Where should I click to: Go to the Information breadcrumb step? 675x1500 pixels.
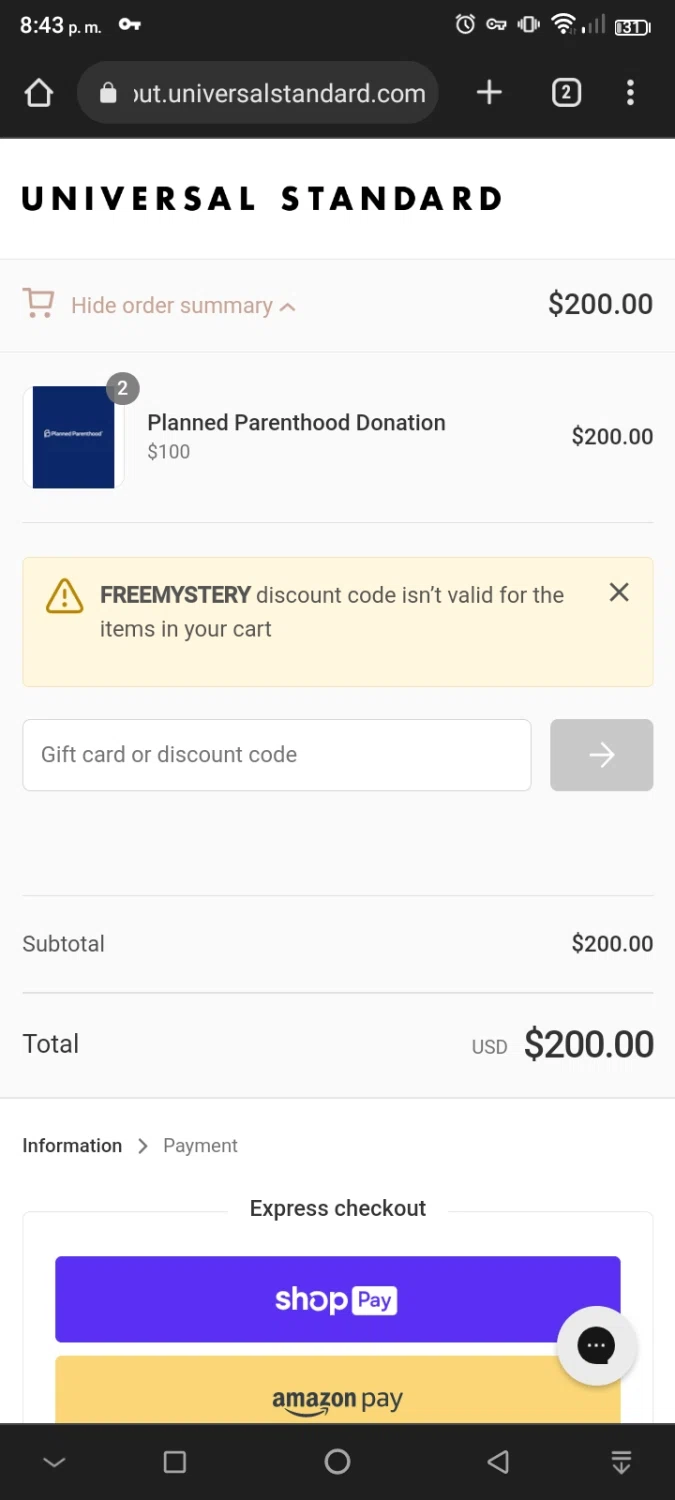tap(72, 1146)
